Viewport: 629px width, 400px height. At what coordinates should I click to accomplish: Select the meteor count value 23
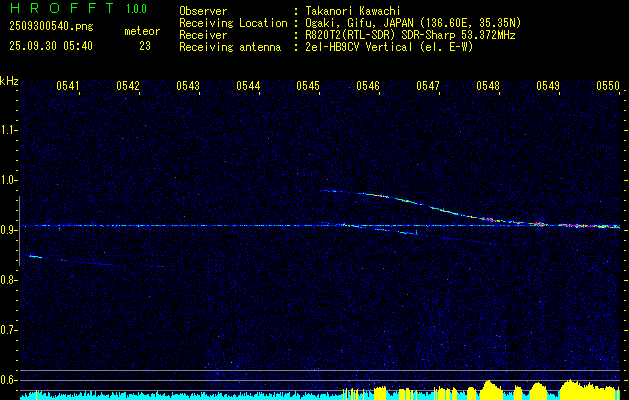tap(145, 46)
